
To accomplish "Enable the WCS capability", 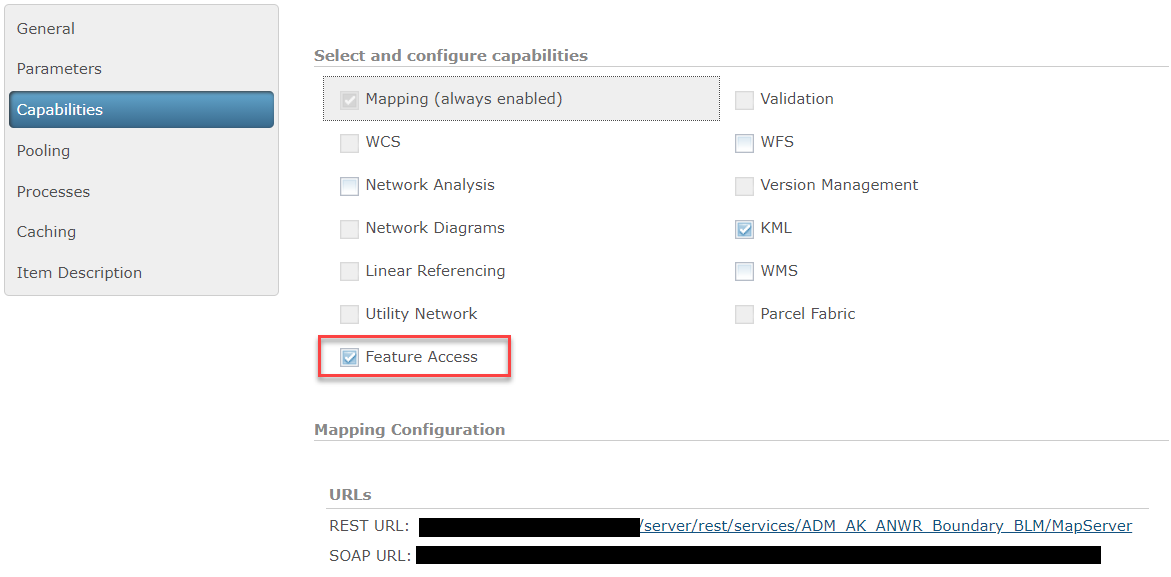I will [349, 142].
